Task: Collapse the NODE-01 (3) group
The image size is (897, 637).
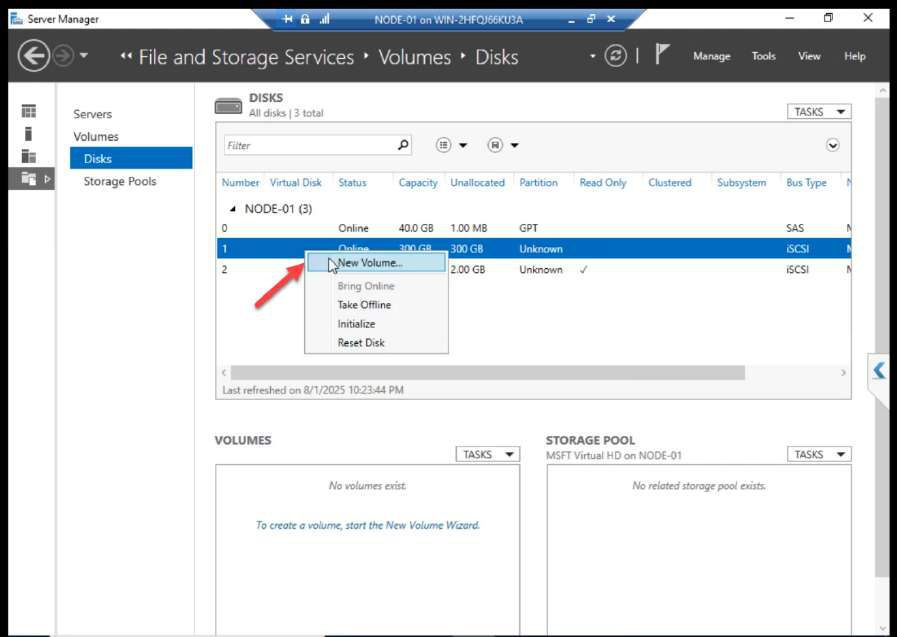Action: click(232, 209)
